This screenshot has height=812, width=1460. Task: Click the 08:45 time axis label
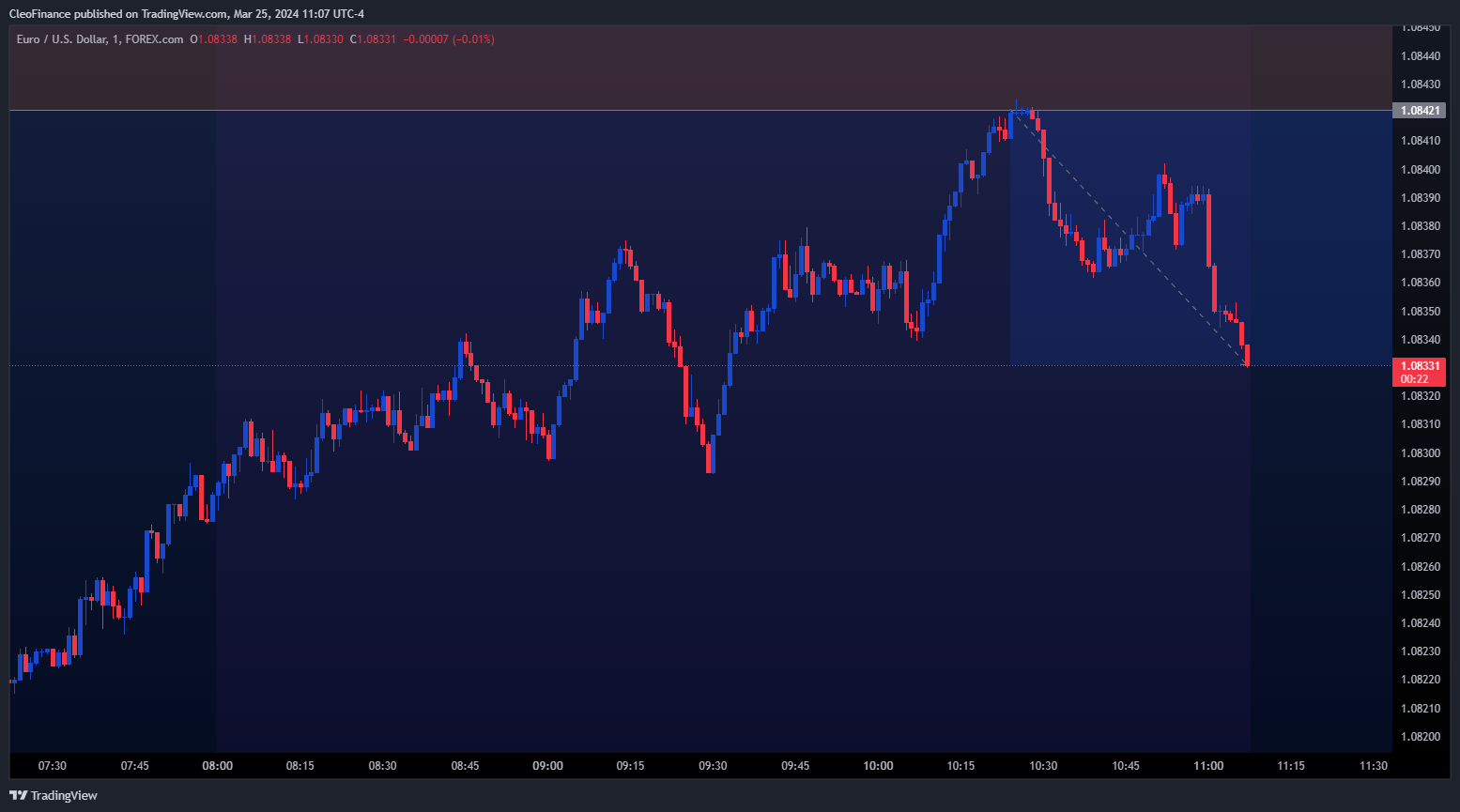466,766
